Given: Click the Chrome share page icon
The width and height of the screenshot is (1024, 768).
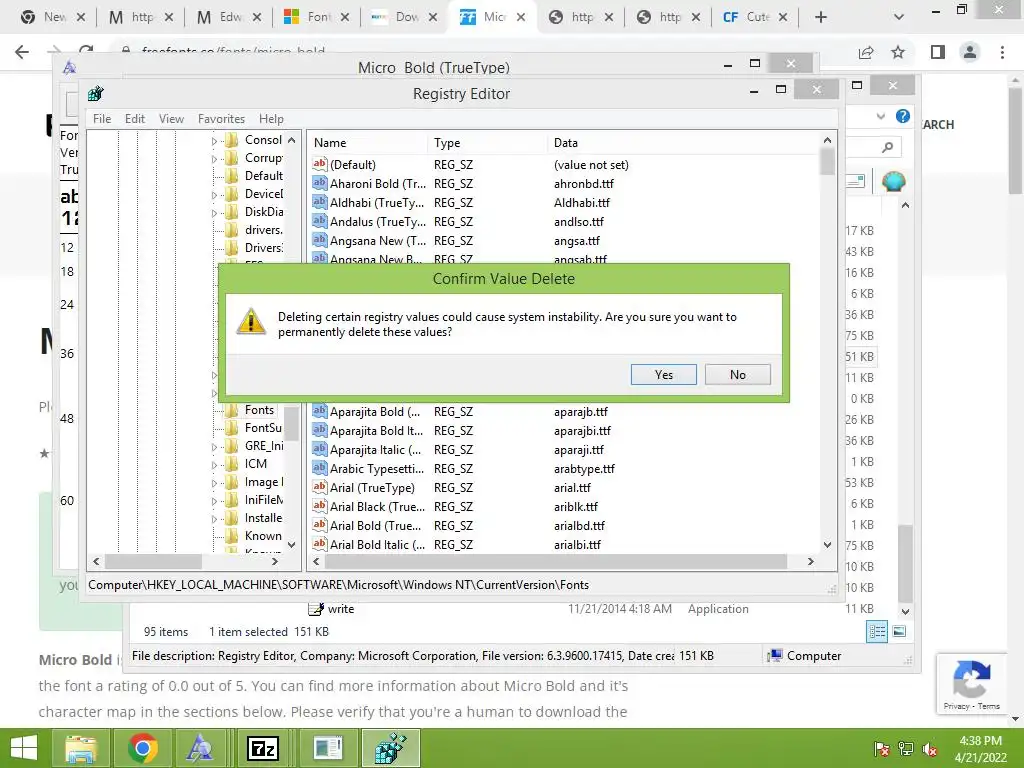Looking at the screenshot, I should tap(866, 52).
